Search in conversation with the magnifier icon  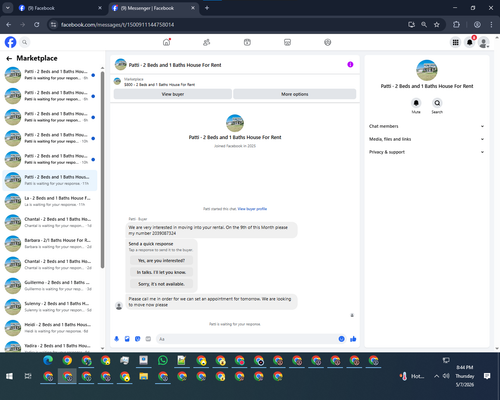coord(437,103)
